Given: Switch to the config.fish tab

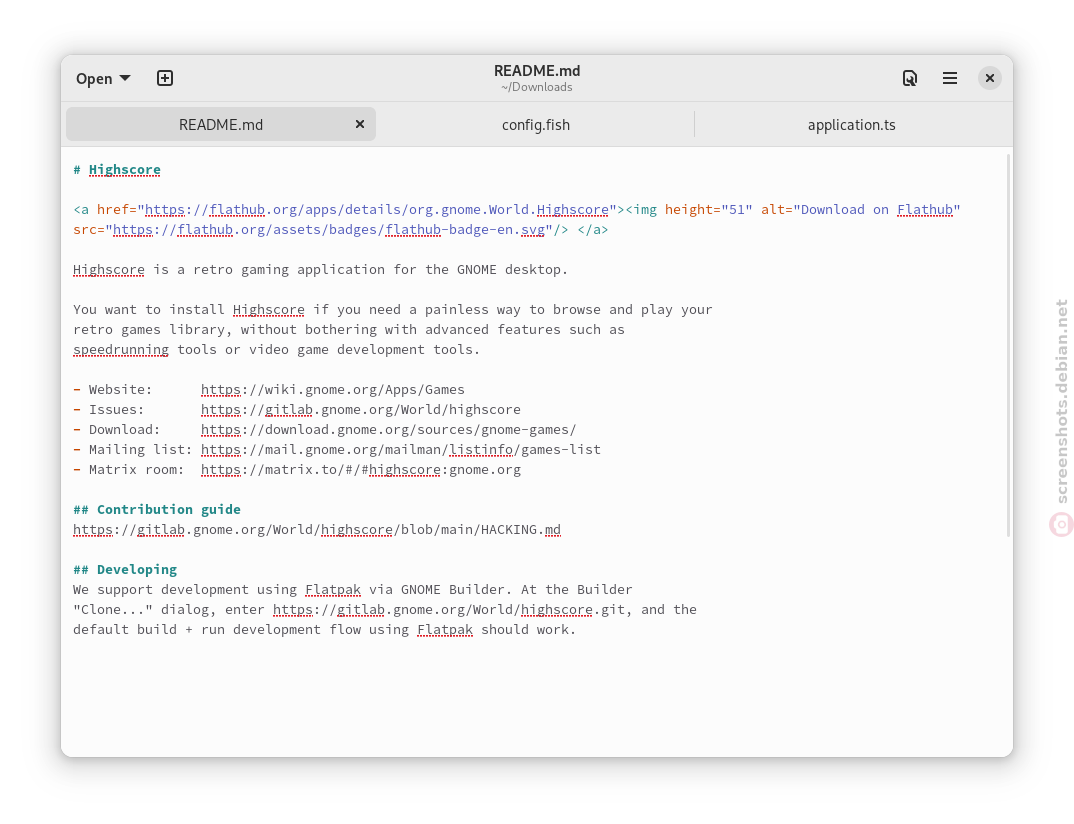Looking at the screenshot, I should (x=536, y=125).
